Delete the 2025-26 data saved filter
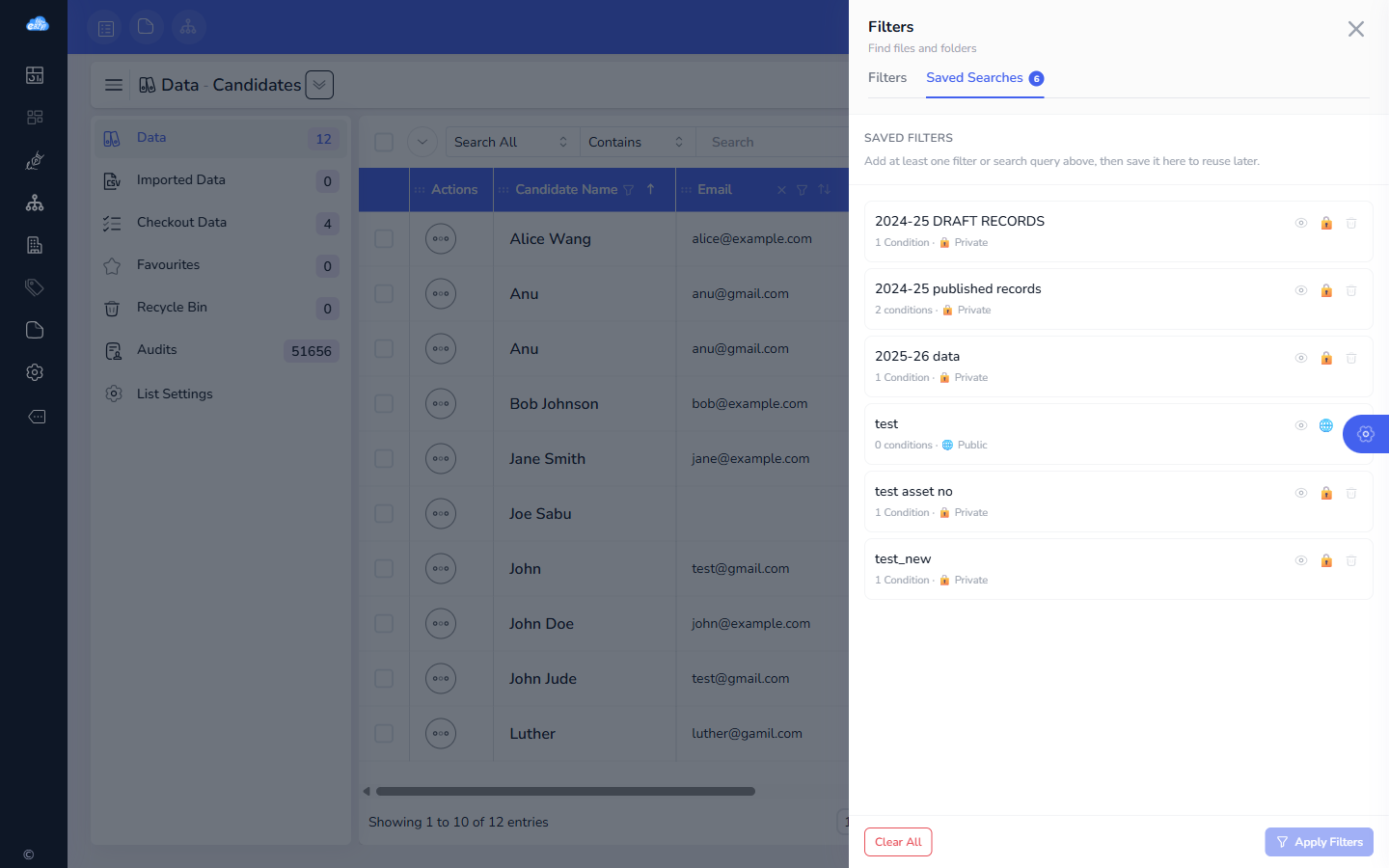The image size is (1389, 868). pyautogui.click(x=1351, y=358)
